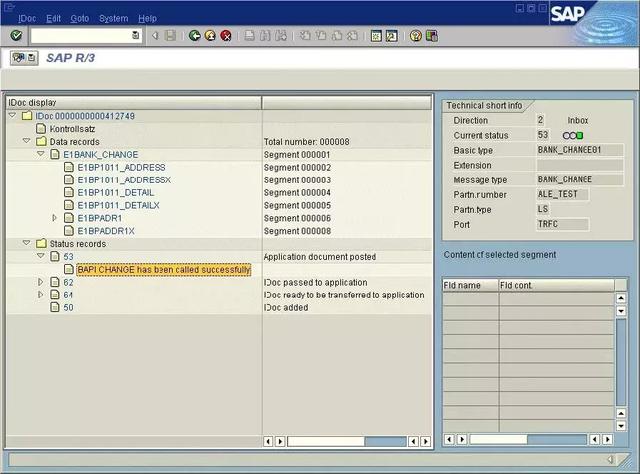Click the command field collapse arrow
Image resolution: width=640 pixels, height=474 pixels.
point(155,36)
